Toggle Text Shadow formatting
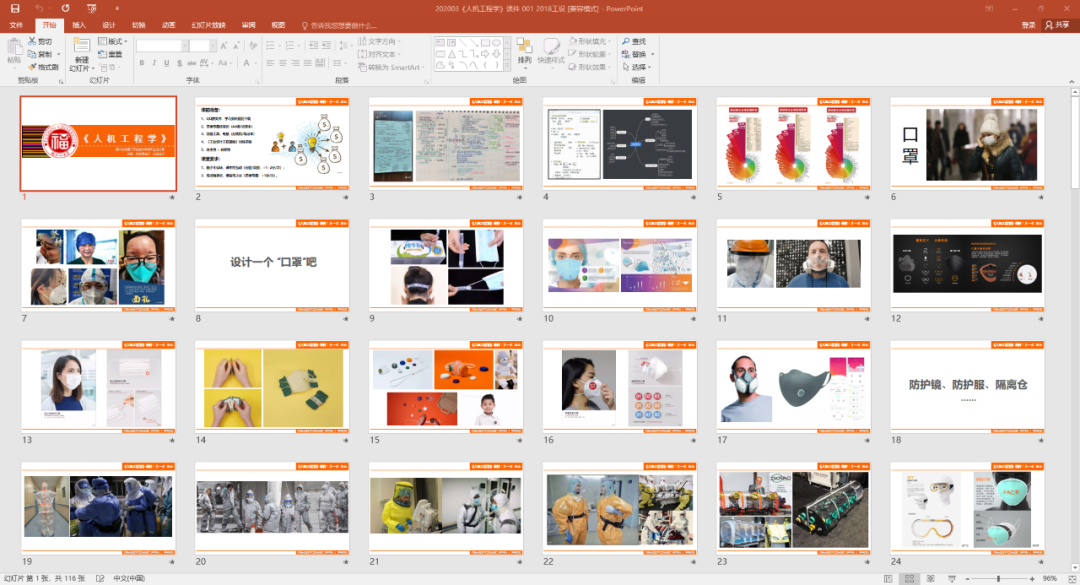This screenshot has height=585, width=1080. pyautogui.click(x=179, y=63)
